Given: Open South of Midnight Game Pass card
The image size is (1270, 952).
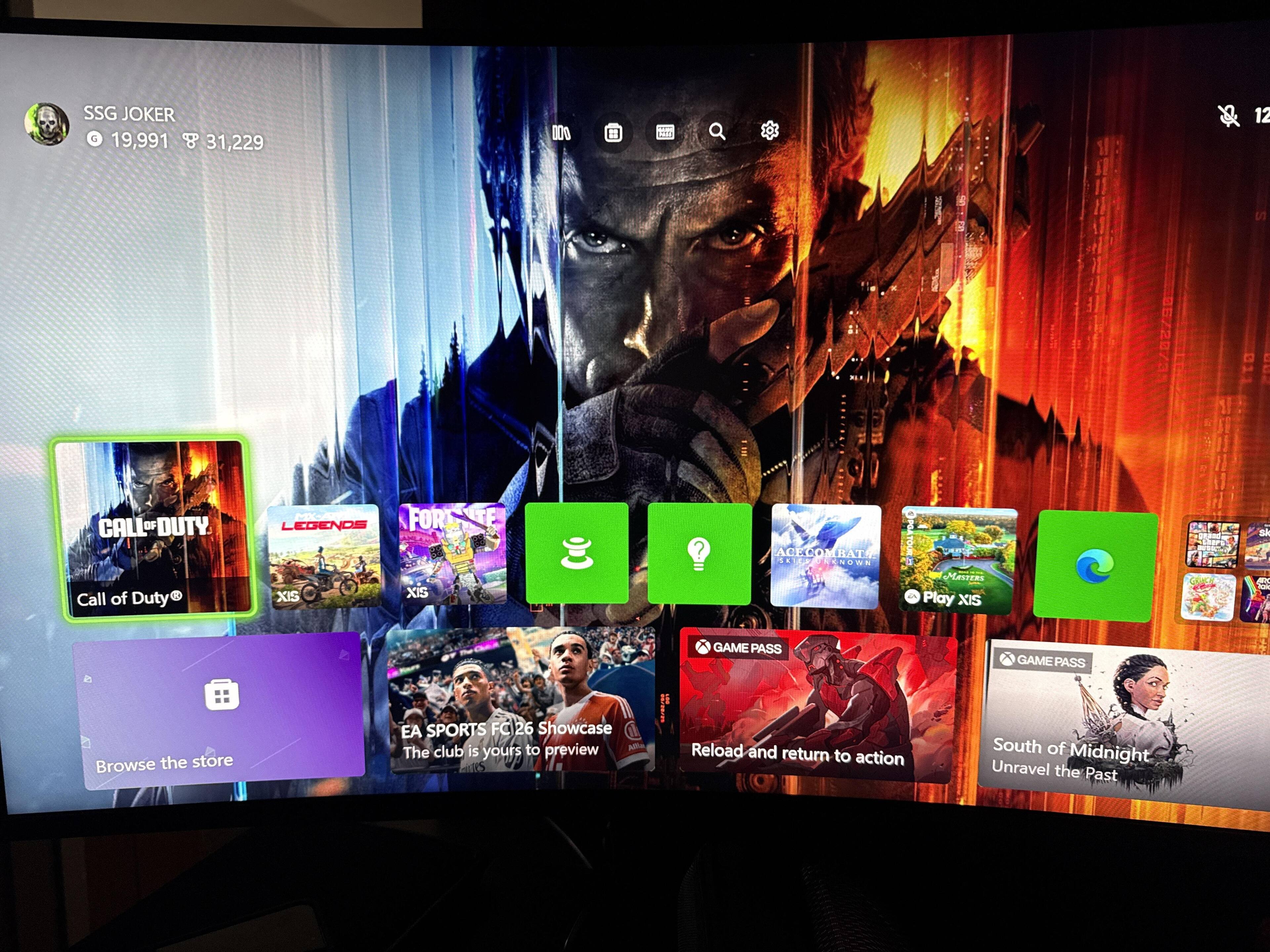Looking at the screenshot, I should coord(1120,723).
